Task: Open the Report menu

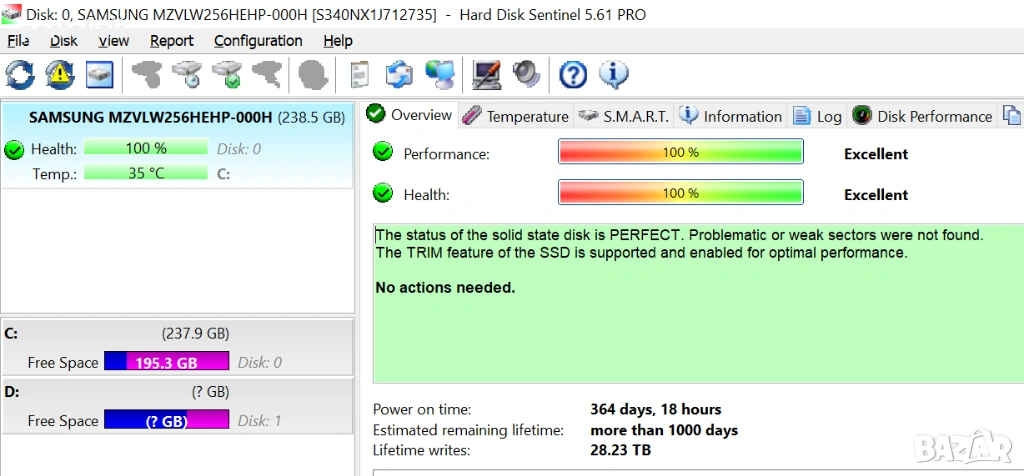Action: 172,41
